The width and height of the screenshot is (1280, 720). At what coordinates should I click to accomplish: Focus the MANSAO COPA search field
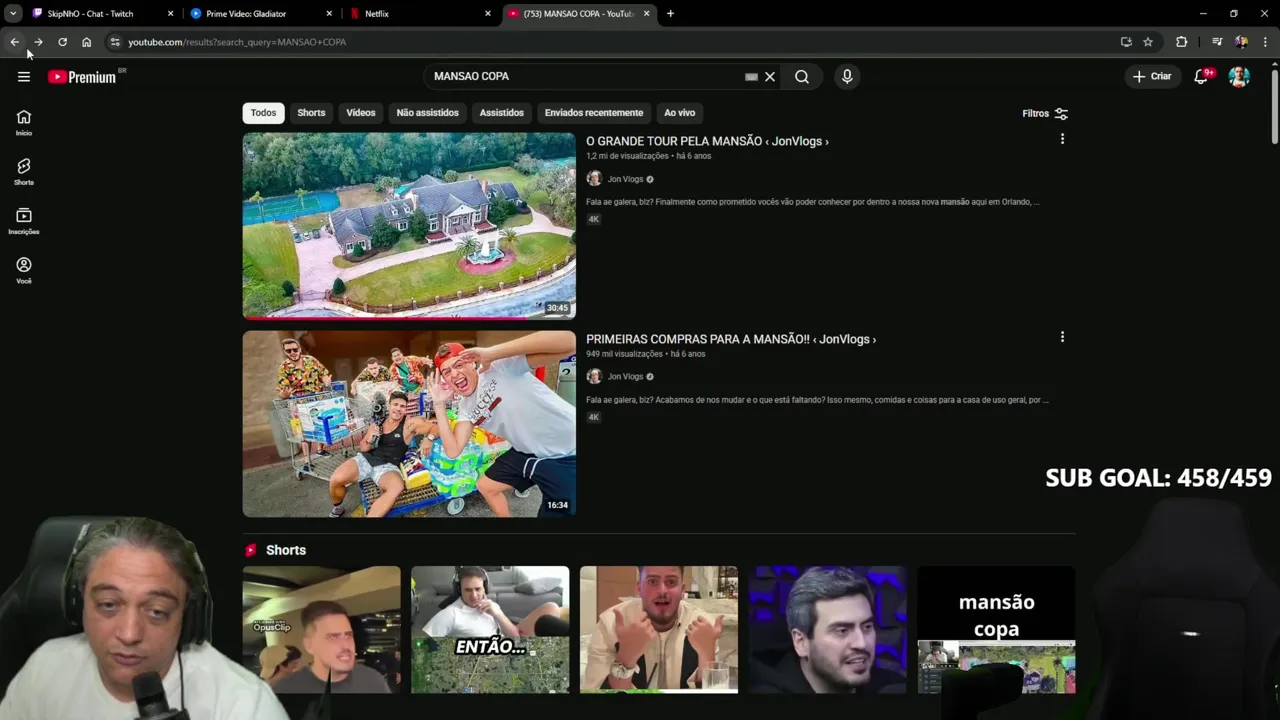click(585, 76)
